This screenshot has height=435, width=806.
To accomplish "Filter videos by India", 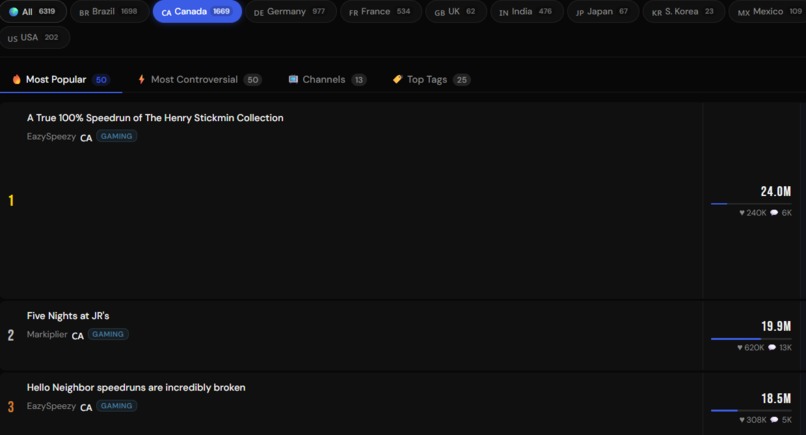I will (526, 11).
